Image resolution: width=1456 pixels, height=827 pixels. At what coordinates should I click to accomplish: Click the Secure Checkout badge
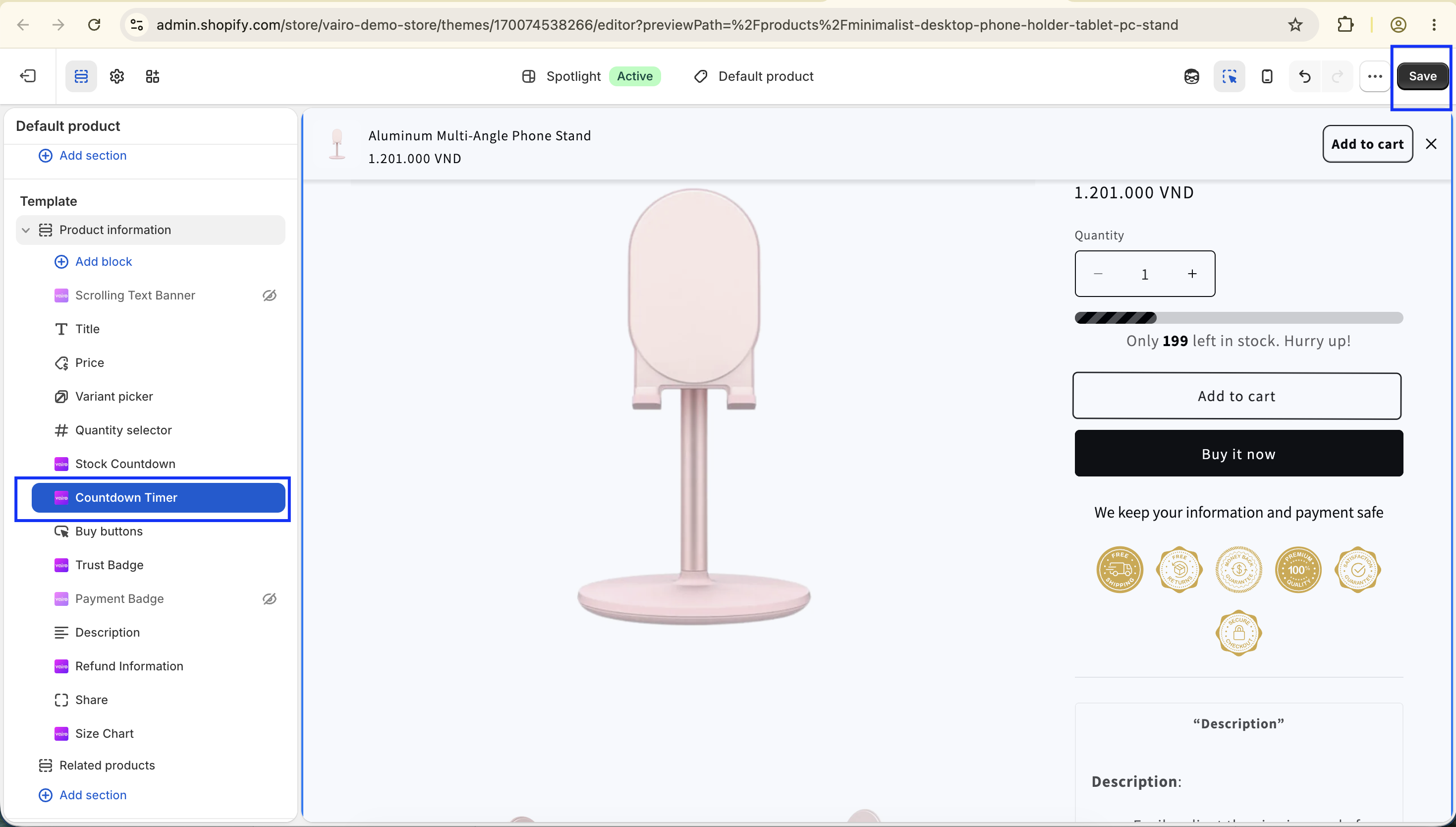point(1238,633)
